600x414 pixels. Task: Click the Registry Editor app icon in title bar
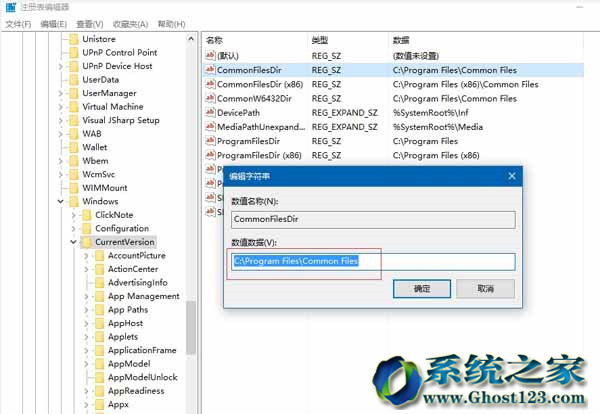(11, 7)
